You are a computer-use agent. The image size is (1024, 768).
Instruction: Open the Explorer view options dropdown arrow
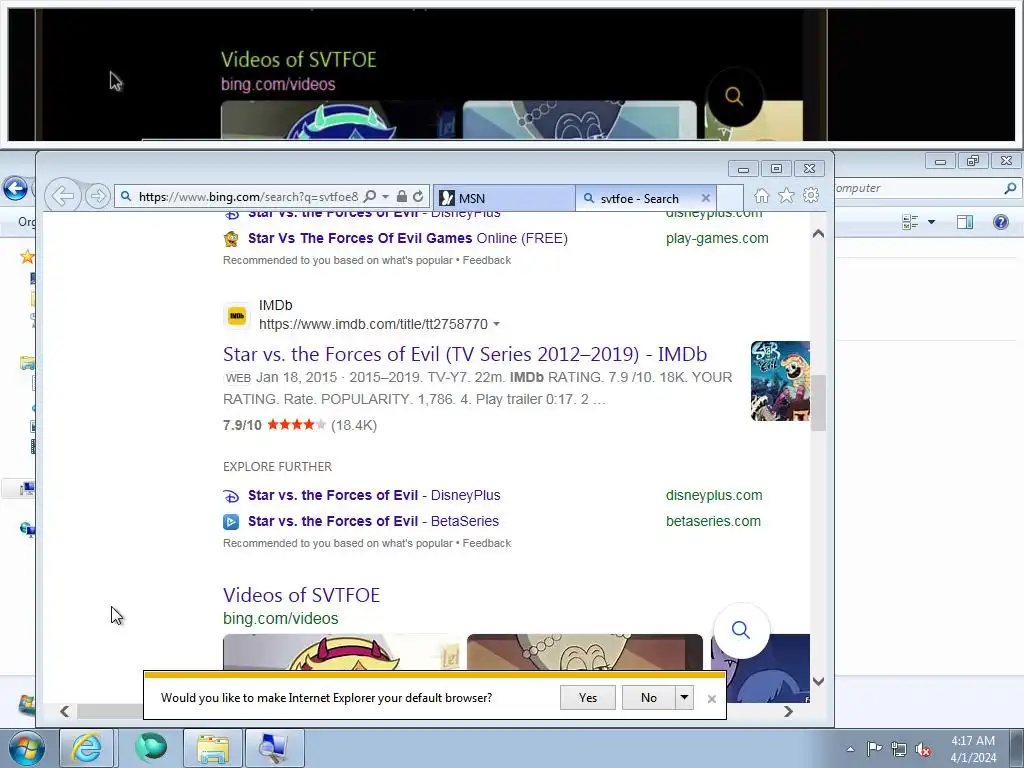click(x=931, y=222)
